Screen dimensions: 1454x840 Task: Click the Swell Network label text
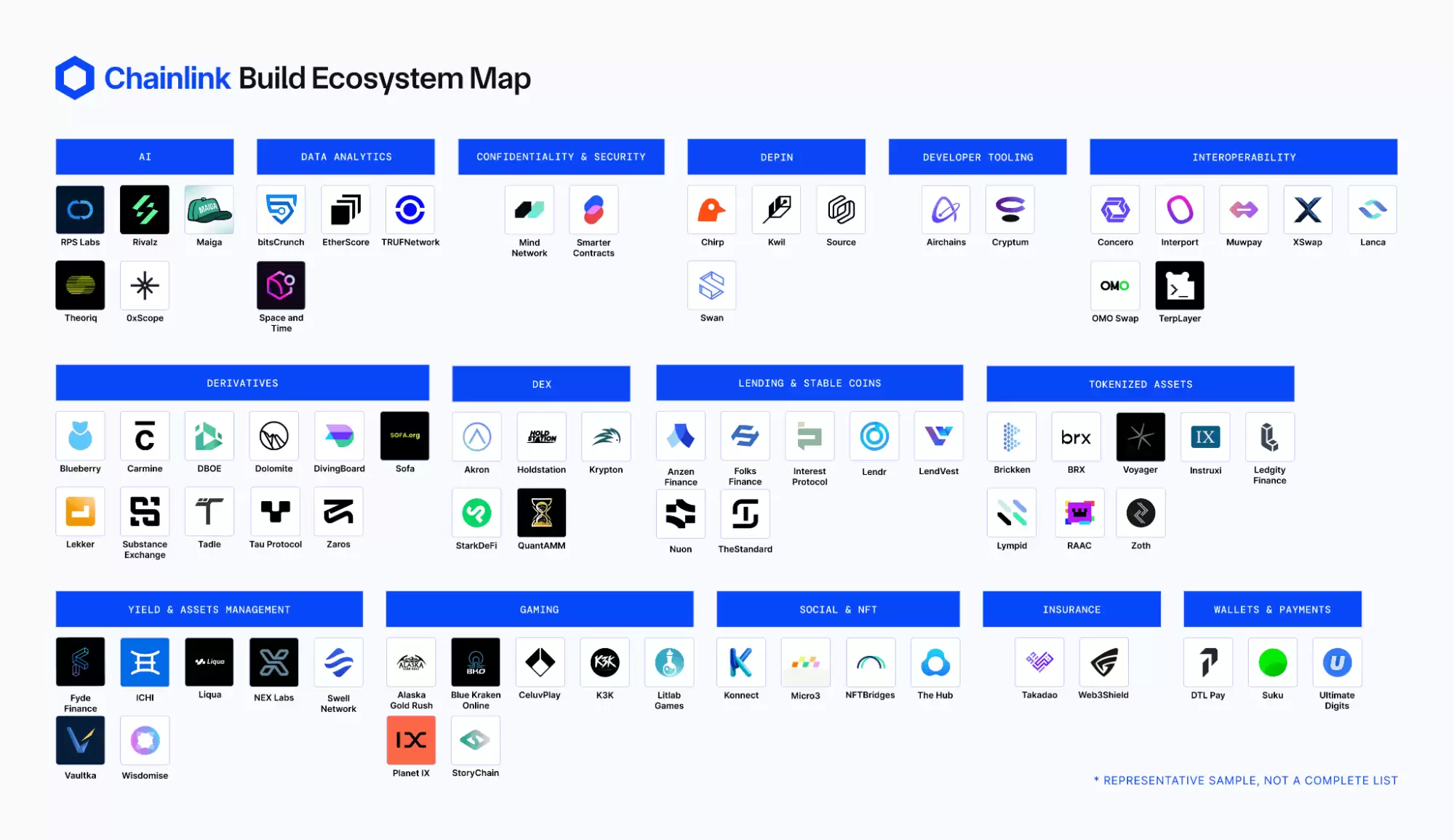point(338,703)
